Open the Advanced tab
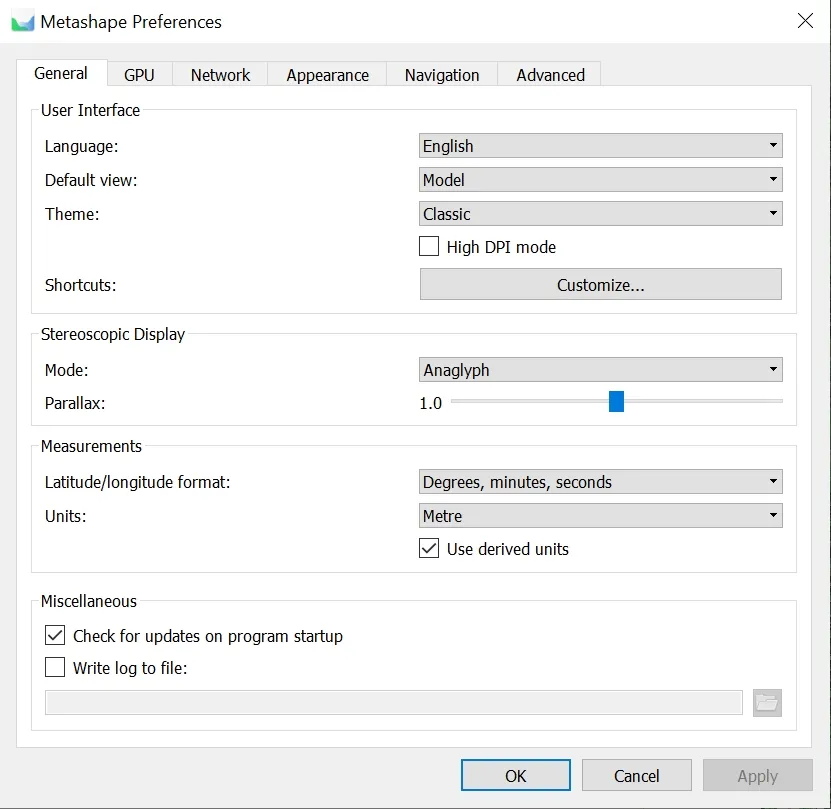 [550, 75]
